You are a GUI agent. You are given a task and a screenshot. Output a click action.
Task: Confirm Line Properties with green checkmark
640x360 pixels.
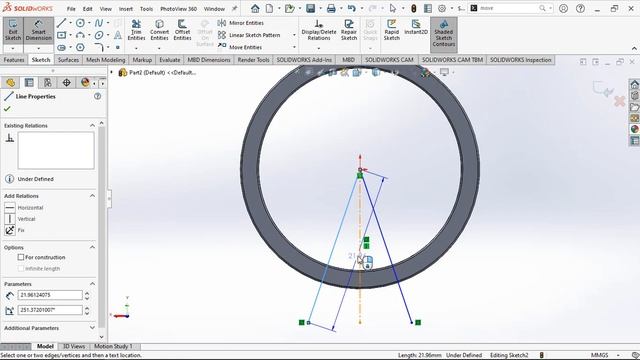pos(7,109)
